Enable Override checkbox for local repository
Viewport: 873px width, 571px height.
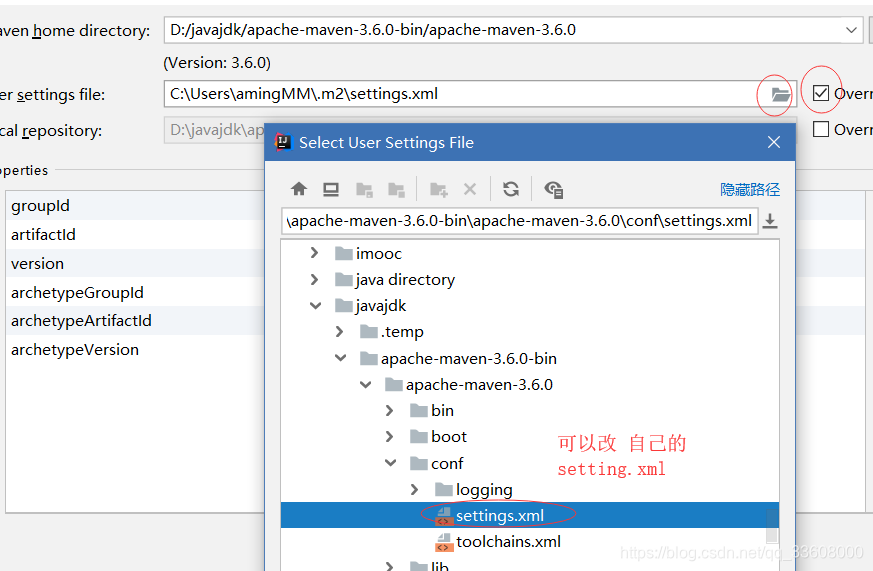(821, 129)
